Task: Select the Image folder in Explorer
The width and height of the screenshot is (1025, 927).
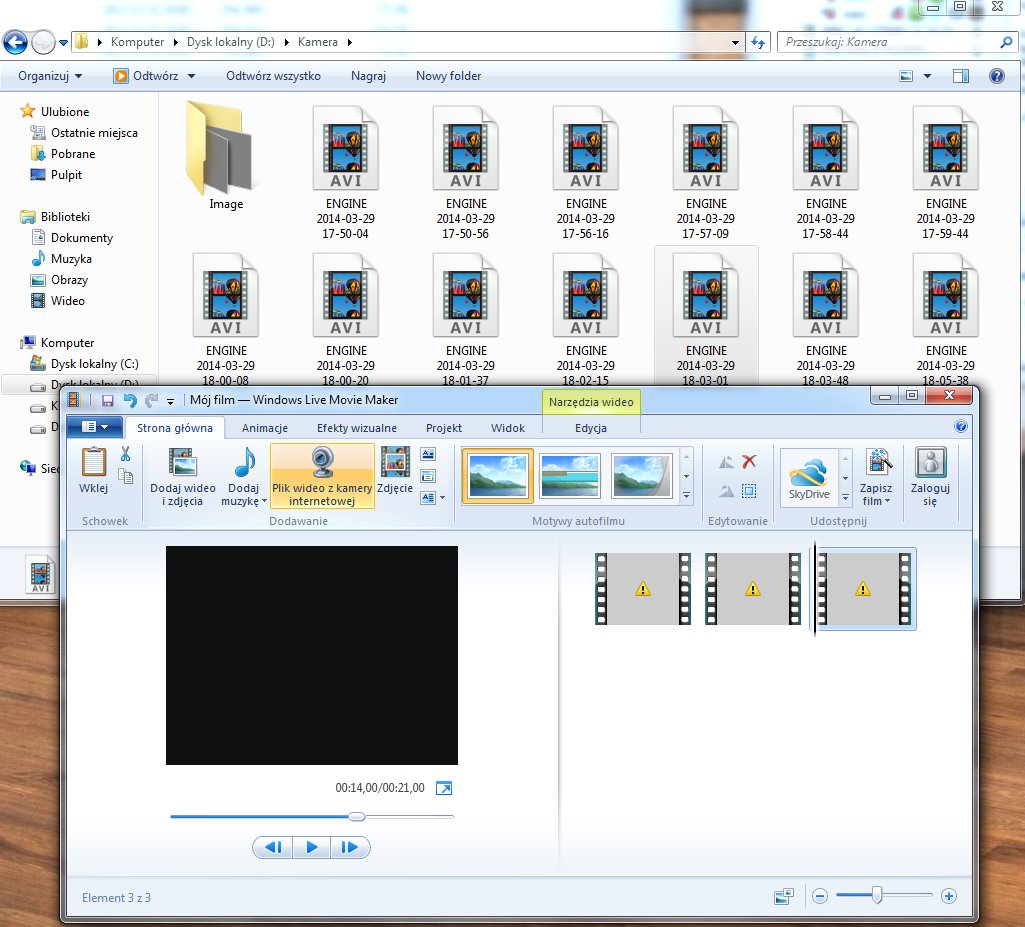Action: pos(226,156)
